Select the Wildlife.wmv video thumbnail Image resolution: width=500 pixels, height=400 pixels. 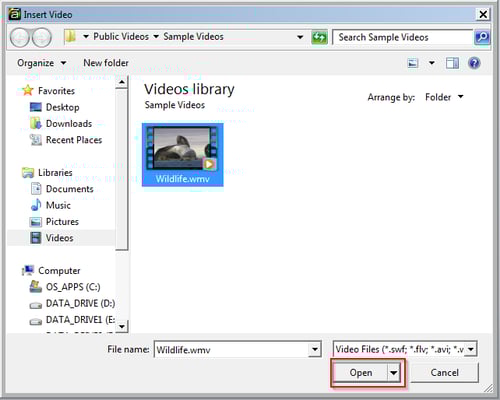point(182,155)
